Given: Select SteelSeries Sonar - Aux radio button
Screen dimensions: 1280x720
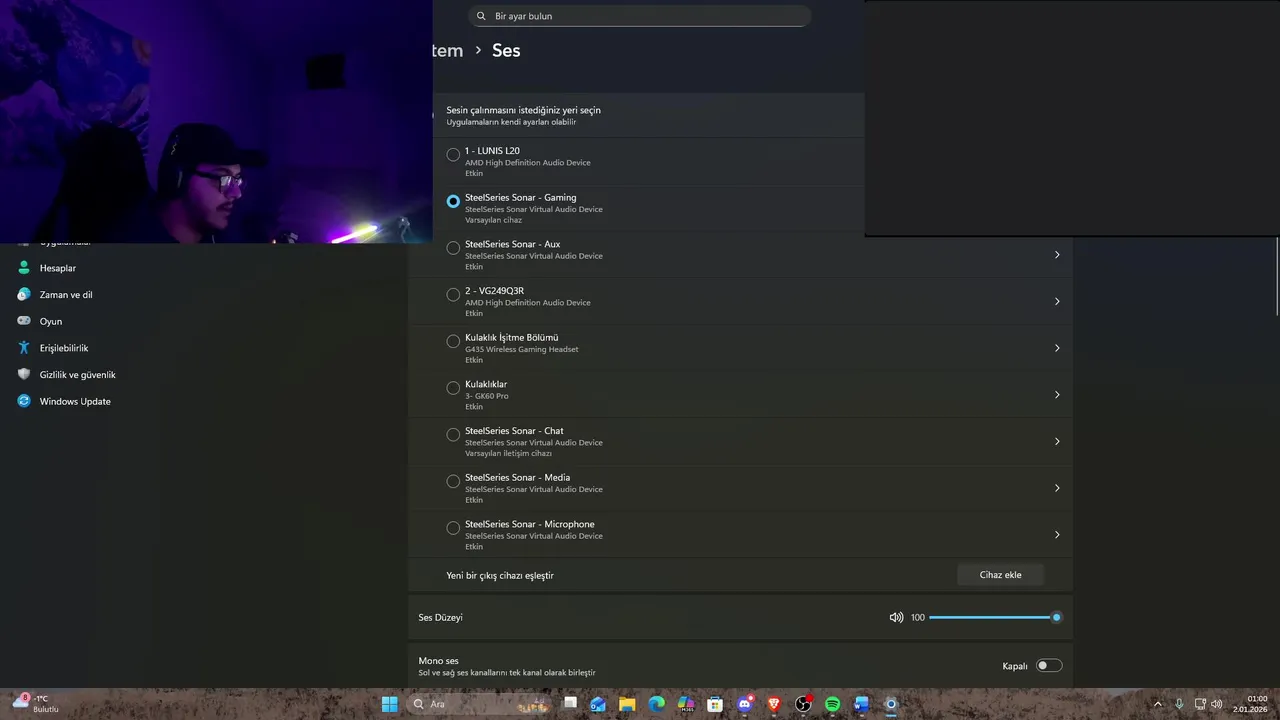Looking at the screenshot, I should click(453, 248).
